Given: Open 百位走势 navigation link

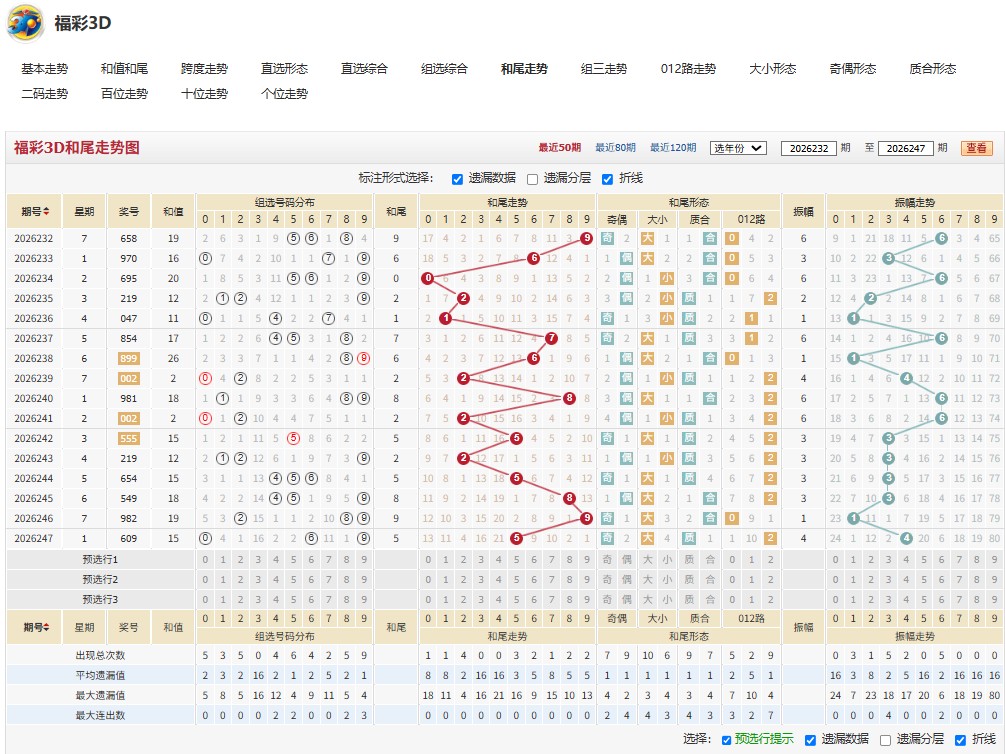Looking at the screenshot, I should pos(124,94).
